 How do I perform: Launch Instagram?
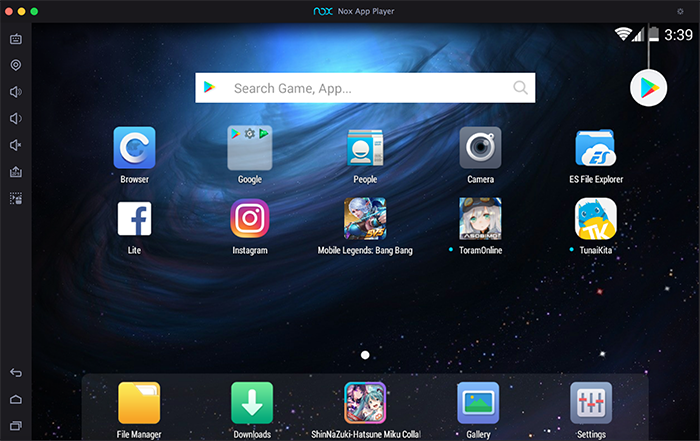pyautogui.click(x=250, y=219)
